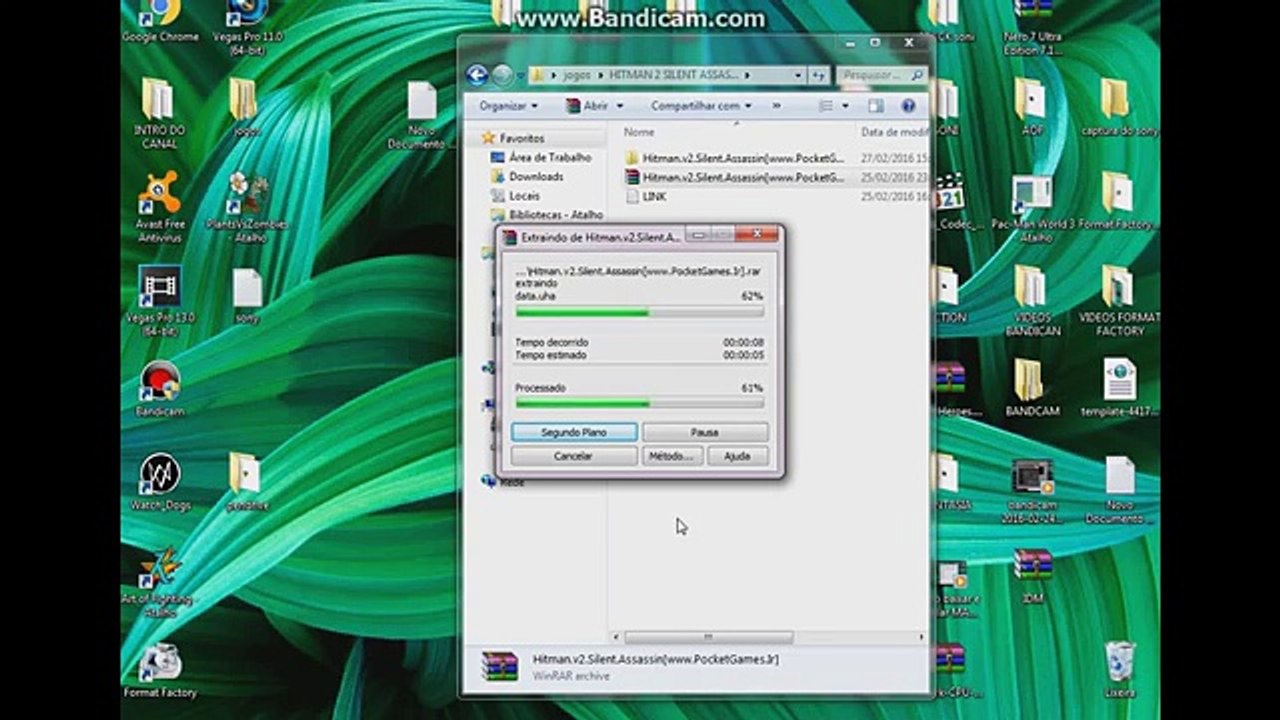Open the jogos folder on the desktop

coord(246,107)
